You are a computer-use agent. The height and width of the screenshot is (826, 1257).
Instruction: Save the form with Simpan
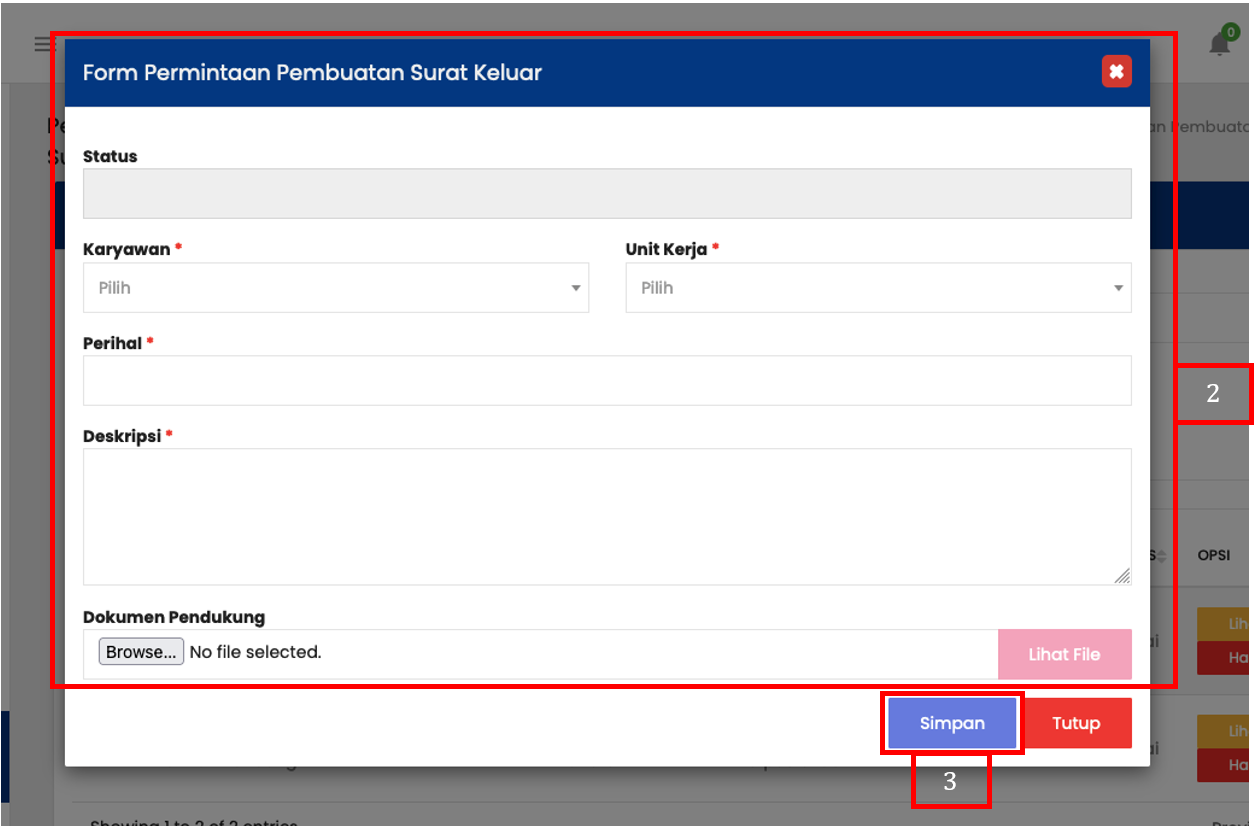pos(952,724)
